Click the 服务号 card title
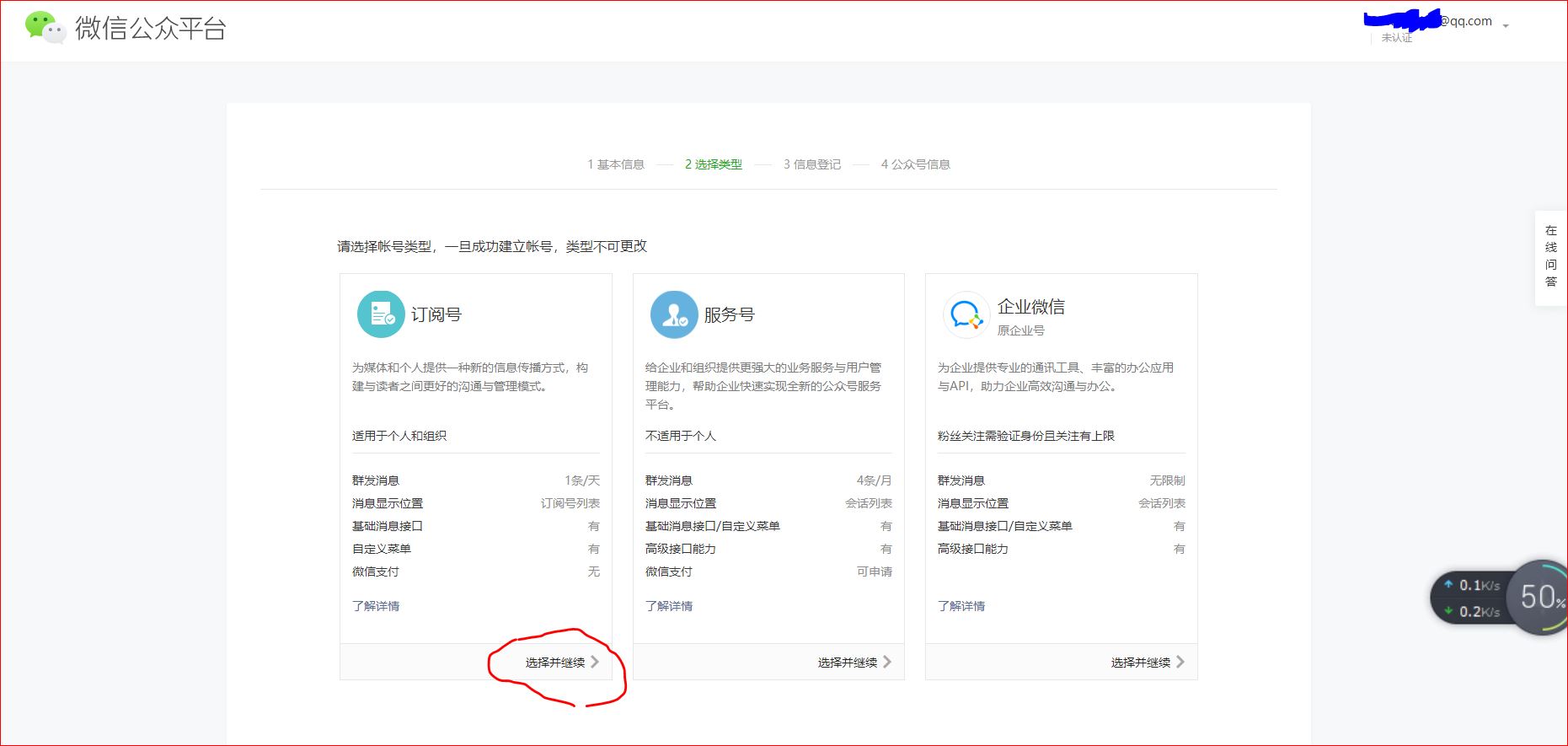The height and width of the screenshot is (746, 1568). pyautogui.click(x=730, y=314)
